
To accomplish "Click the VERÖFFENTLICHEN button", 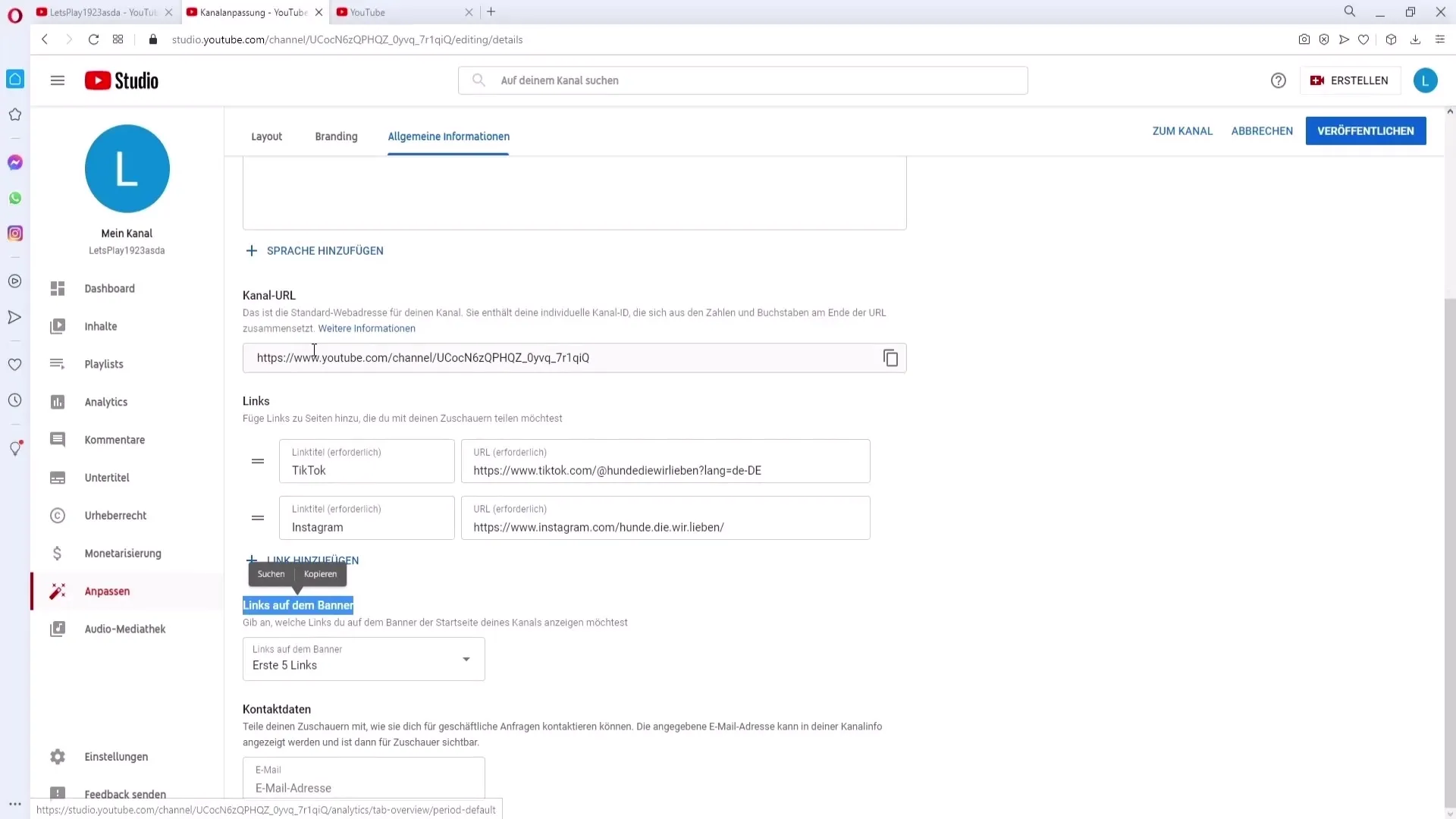I will click(x=1365, y=131).
